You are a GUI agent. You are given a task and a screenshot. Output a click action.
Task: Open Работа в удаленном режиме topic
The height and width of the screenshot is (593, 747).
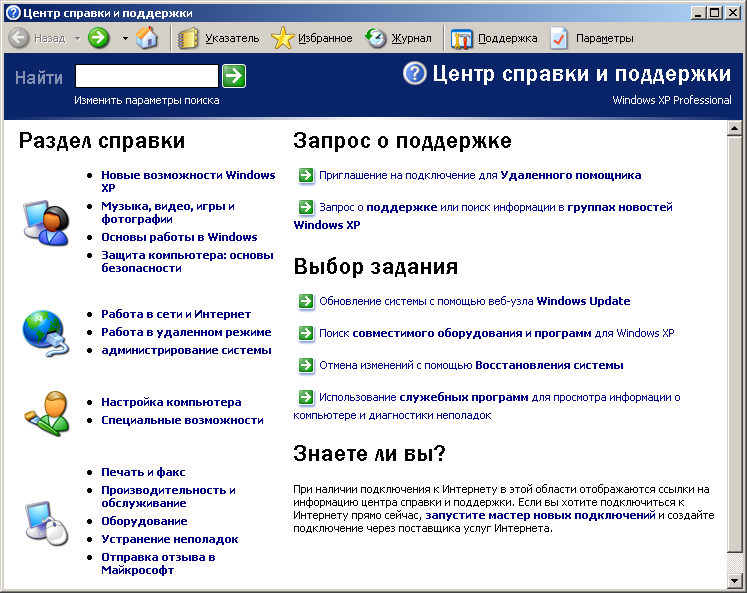(x=186, y=332)
